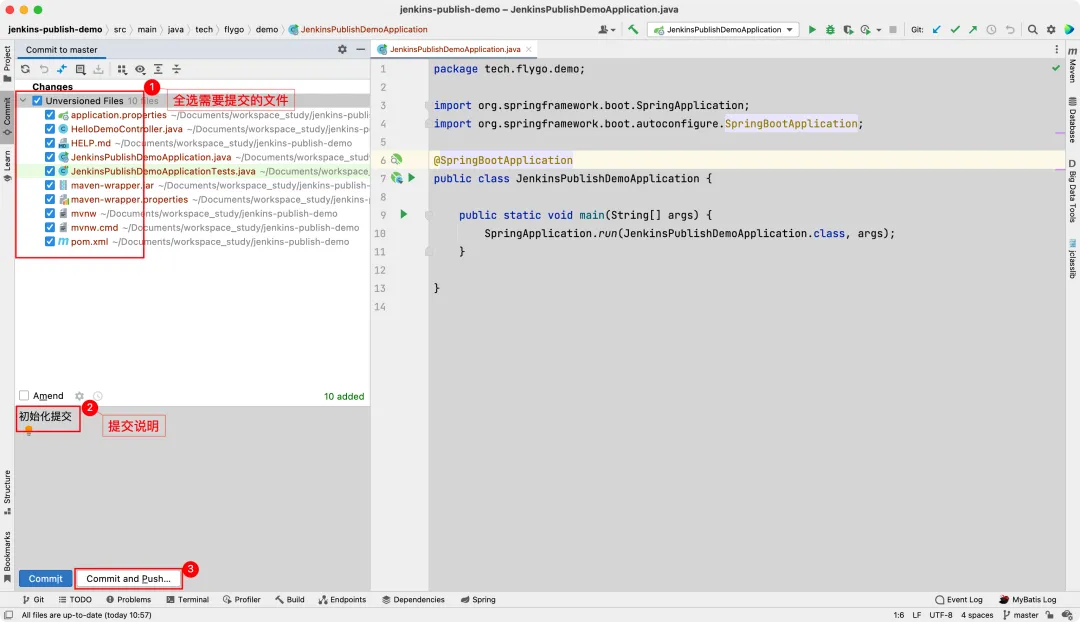Viewport: 1080px width, 622px height.
Task: Click the Commit button
Action: [x=45, y=579]
